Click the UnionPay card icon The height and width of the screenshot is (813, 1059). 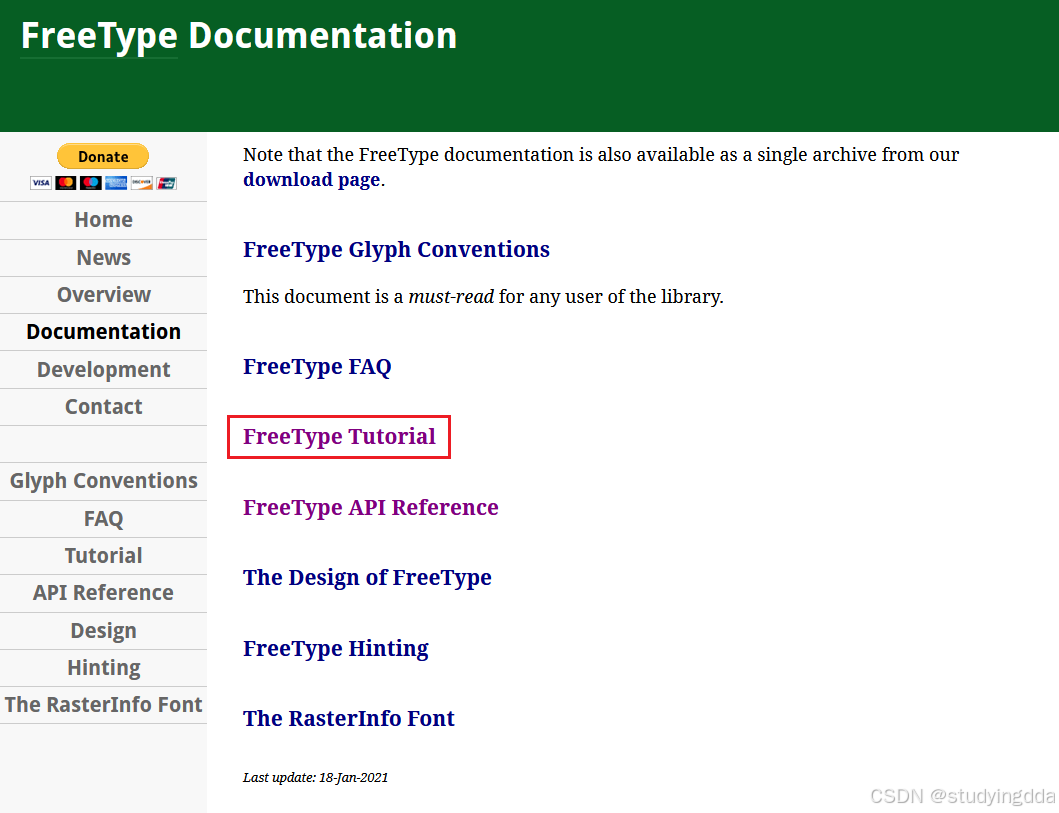166,183
